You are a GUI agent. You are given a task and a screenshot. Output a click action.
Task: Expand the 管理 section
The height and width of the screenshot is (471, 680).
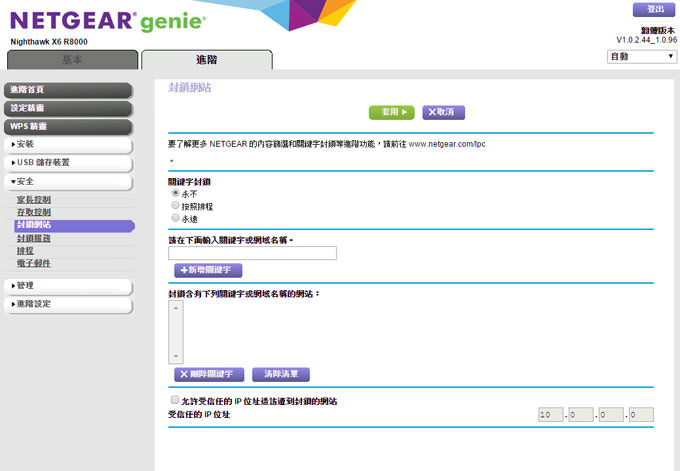[68, 286]
